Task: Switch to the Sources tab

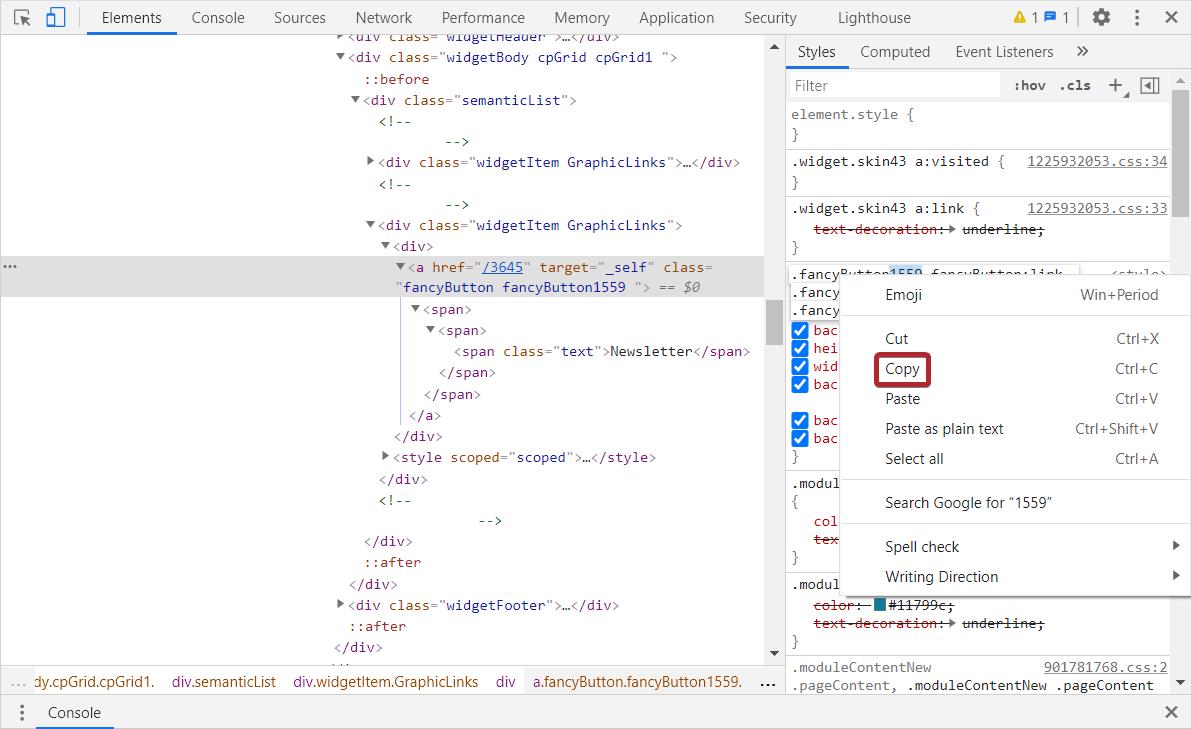Action: coord(300,17)
